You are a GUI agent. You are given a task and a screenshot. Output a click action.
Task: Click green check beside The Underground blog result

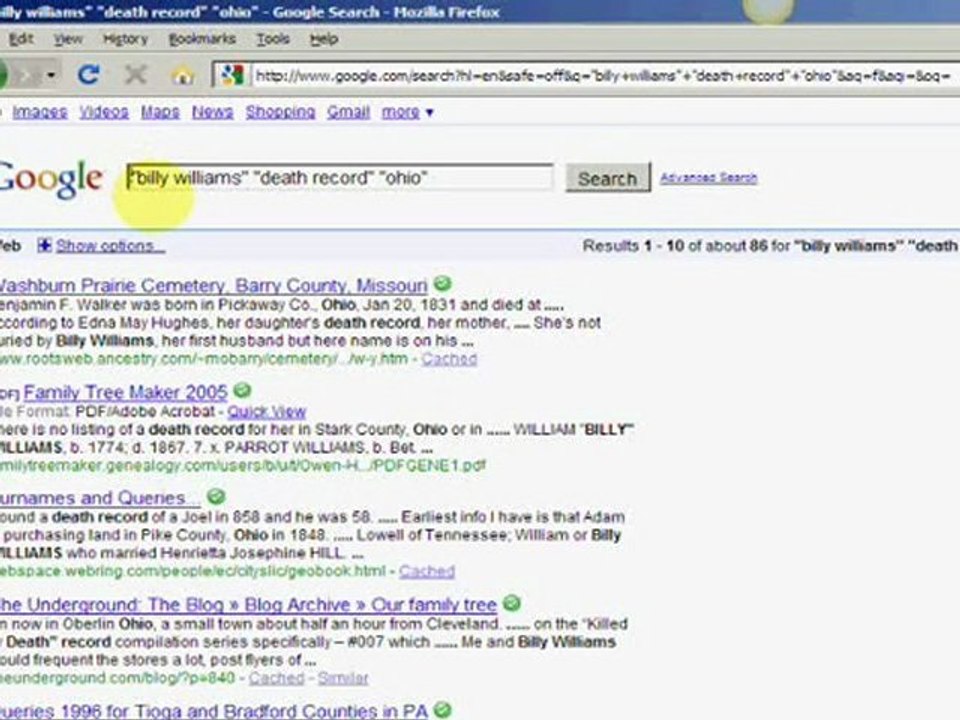point(512,603)
